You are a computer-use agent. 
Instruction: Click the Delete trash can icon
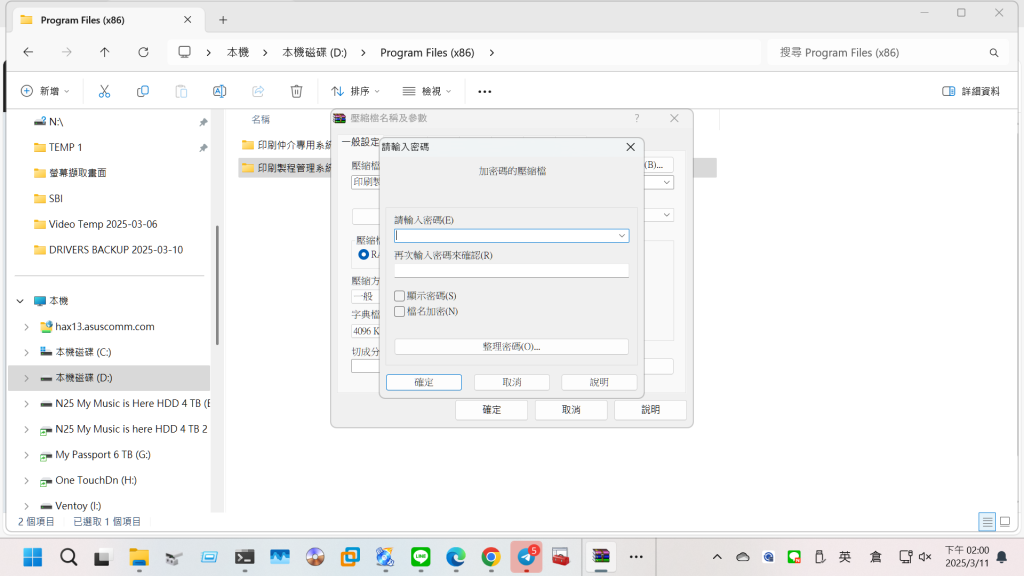point(296,91)
